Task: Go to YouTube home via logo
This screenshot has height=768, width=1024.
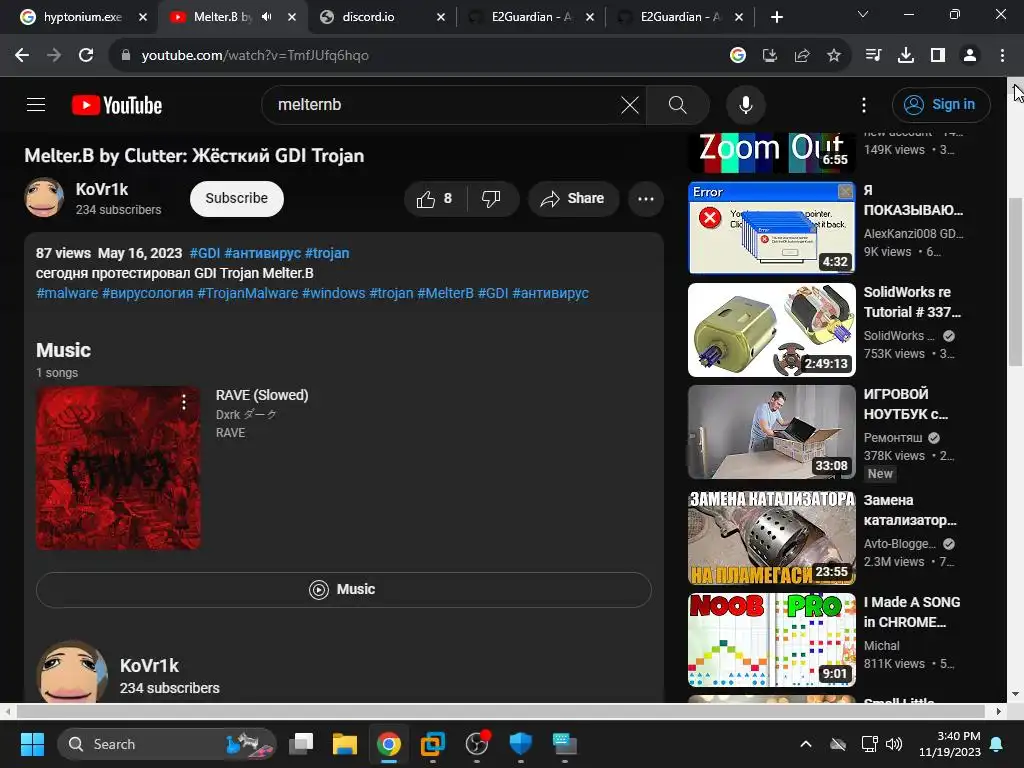Action: [x=117, y=104]
